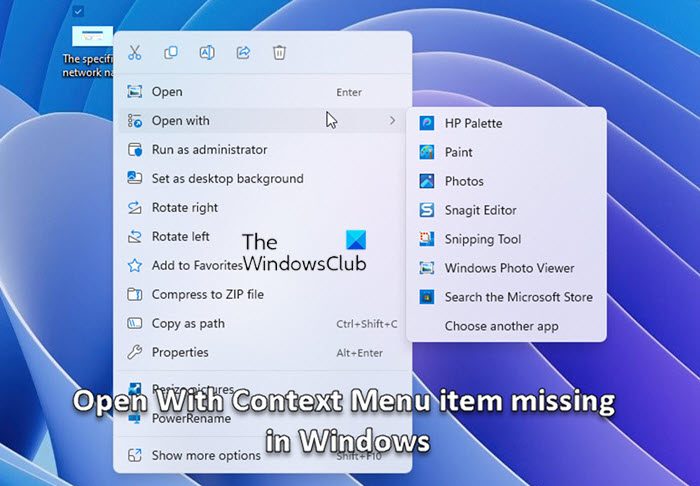Expand the Open with submenu arrow
This screenshot has height=486, width=700.
[x=392, y=120]
